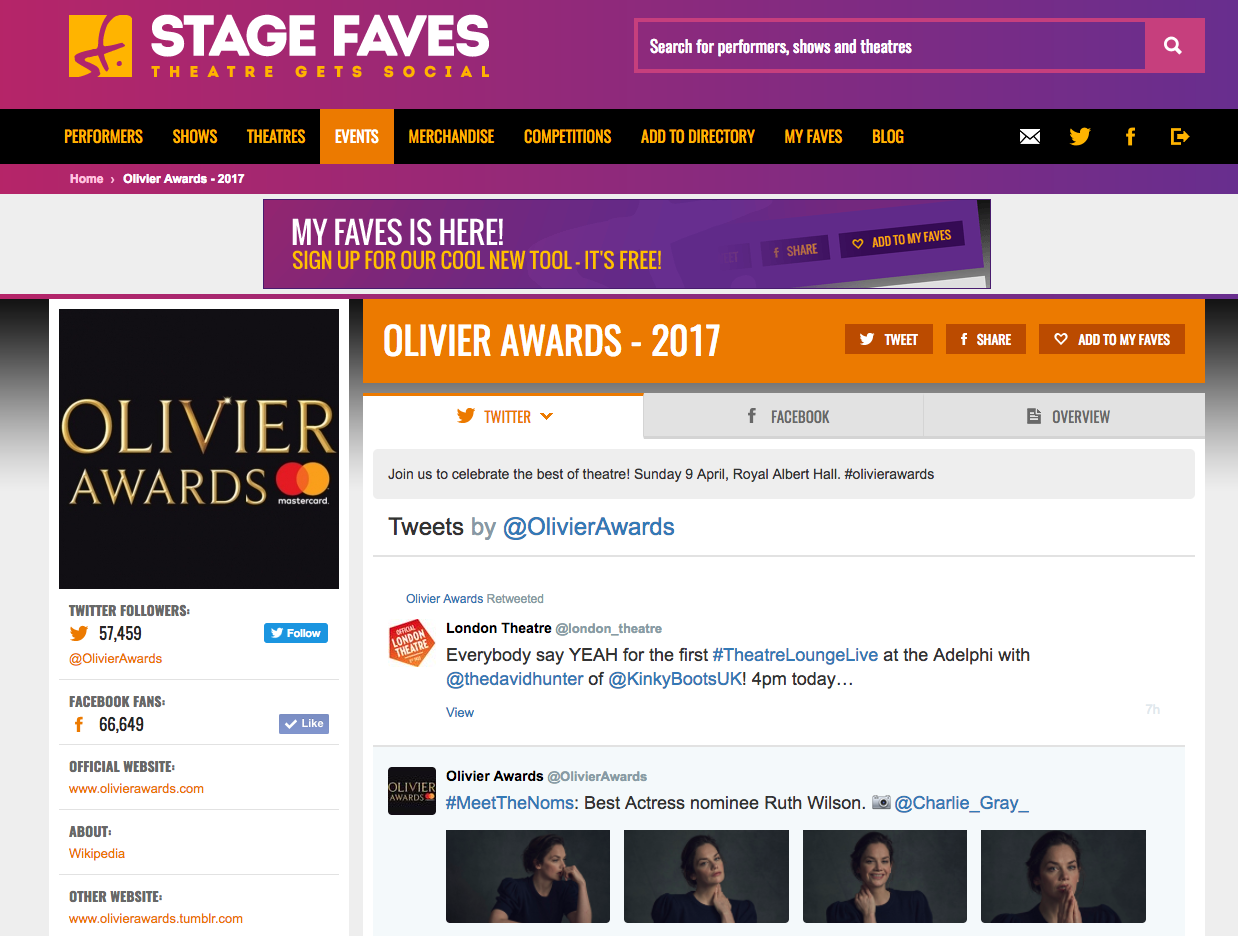Click the Add To My Faves button
Screen dimensions: 1238x936
point(1112,339)
